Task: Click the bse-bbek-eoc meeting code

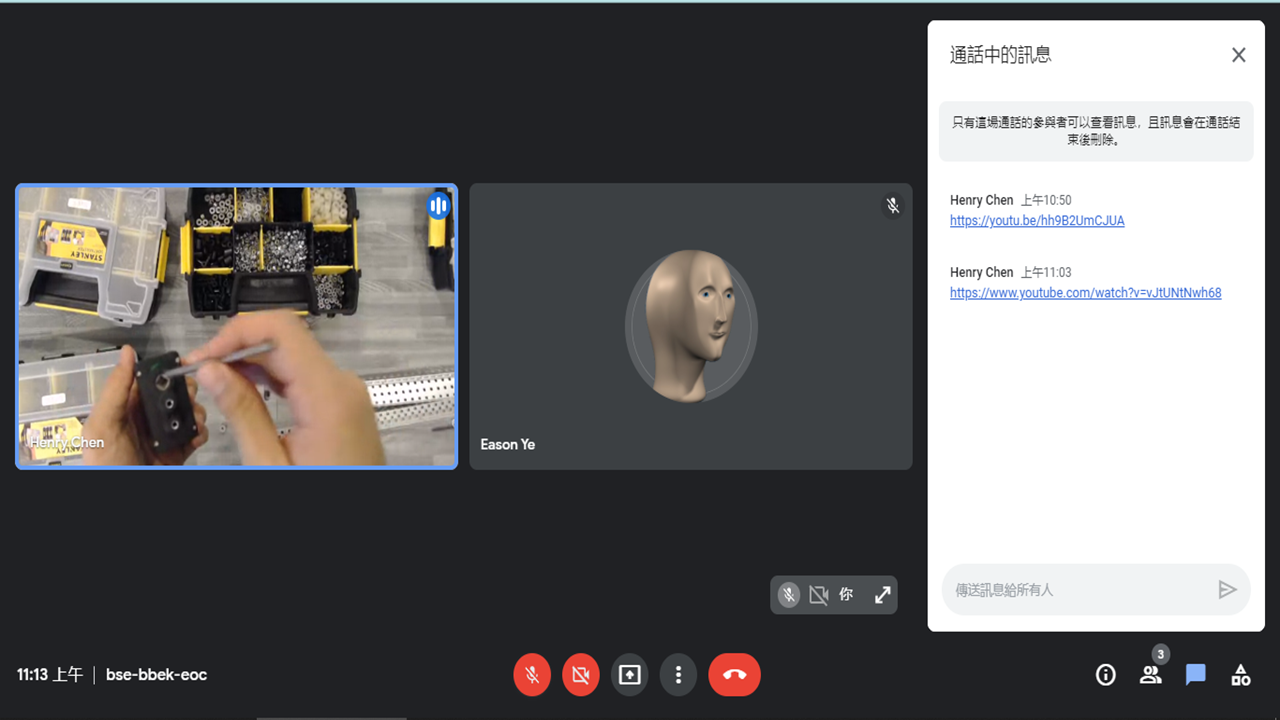Action: tap(156, 675)
